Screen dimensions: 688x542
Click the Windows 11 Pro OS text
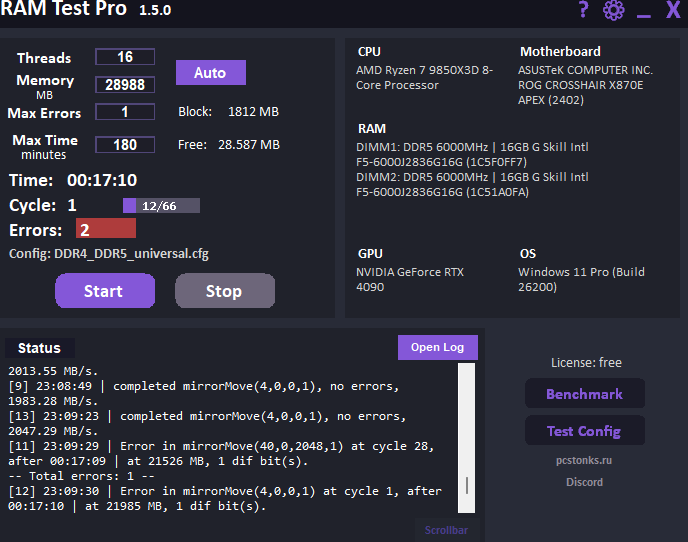click(x=581, y=280)
